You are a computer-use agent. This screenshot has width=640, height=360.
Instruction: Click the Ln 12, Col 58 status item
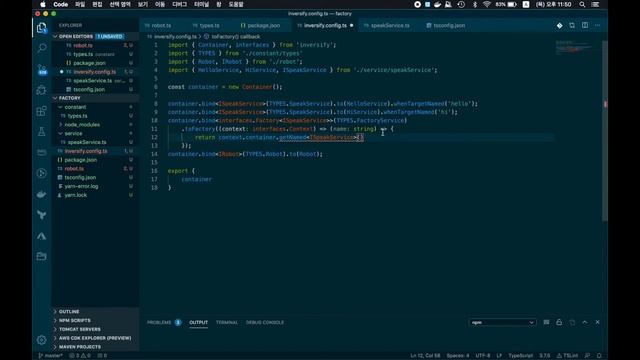coord(425,356)
